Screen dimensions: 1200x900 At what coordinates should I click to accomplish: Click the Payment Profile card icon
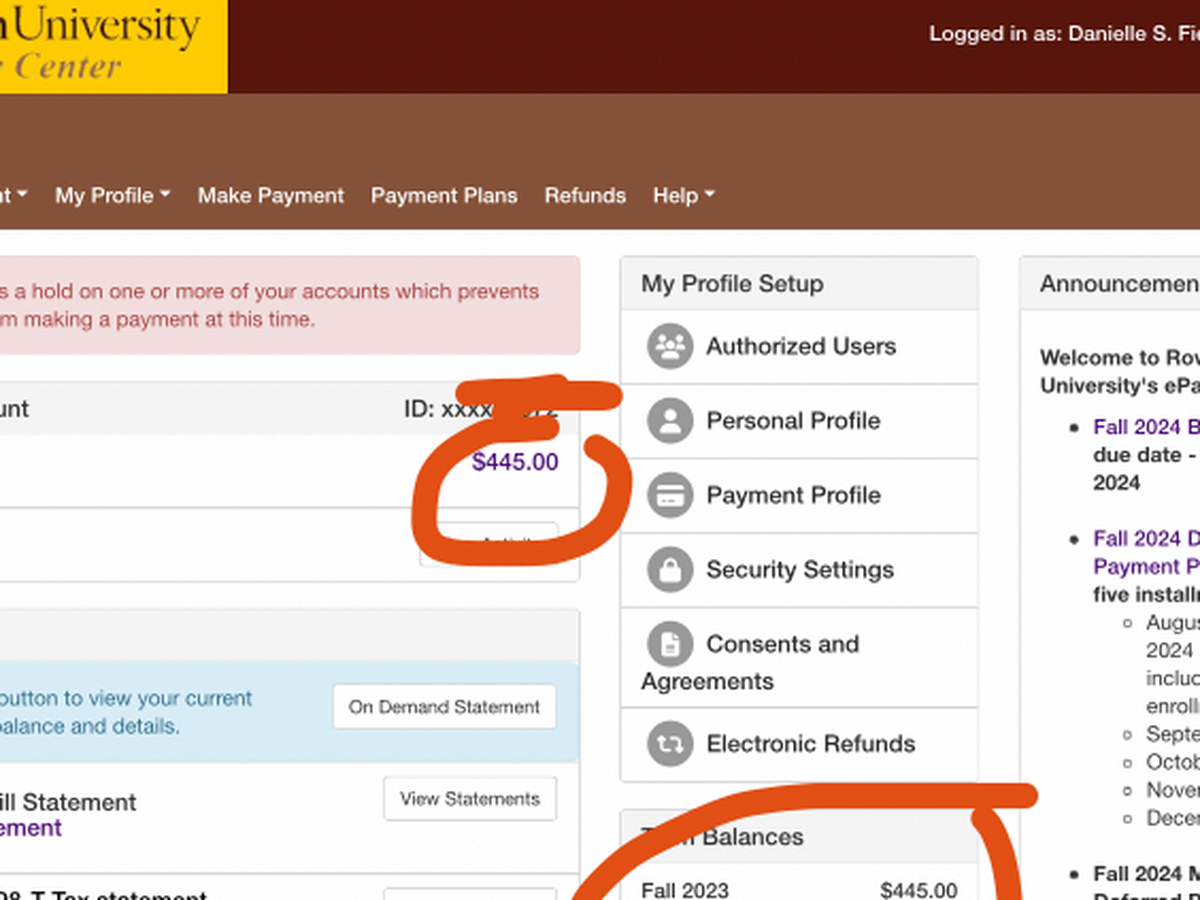pyautogui.click(x=670, y=495)
